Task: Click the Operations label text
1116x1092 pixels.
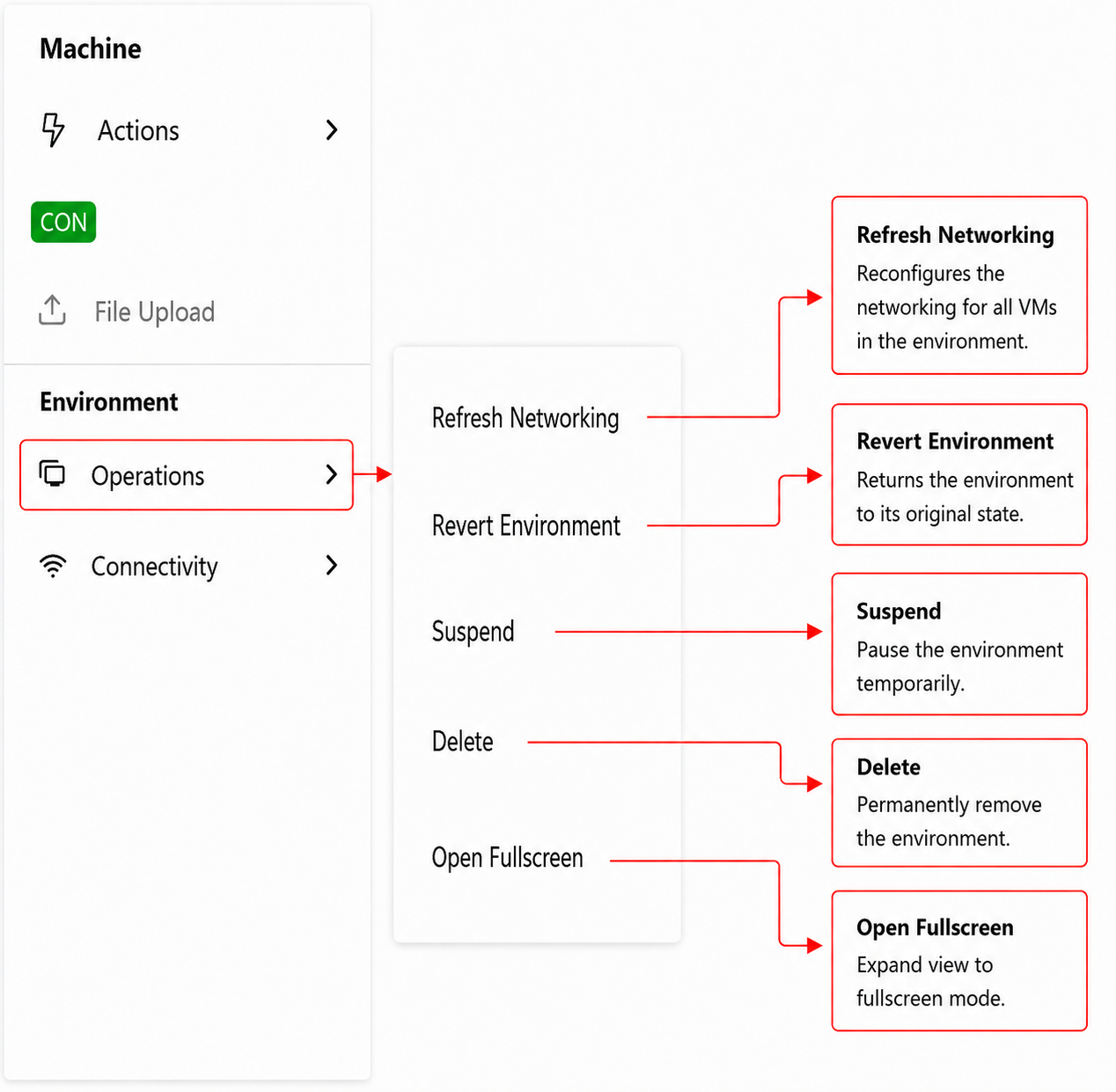Action: point(148,476)
